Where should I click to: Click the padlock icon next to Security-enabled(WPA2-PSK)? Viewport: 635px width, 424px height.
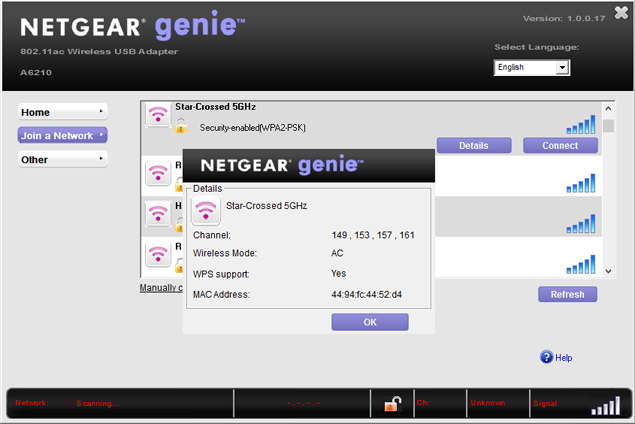(x=181, y=126)
